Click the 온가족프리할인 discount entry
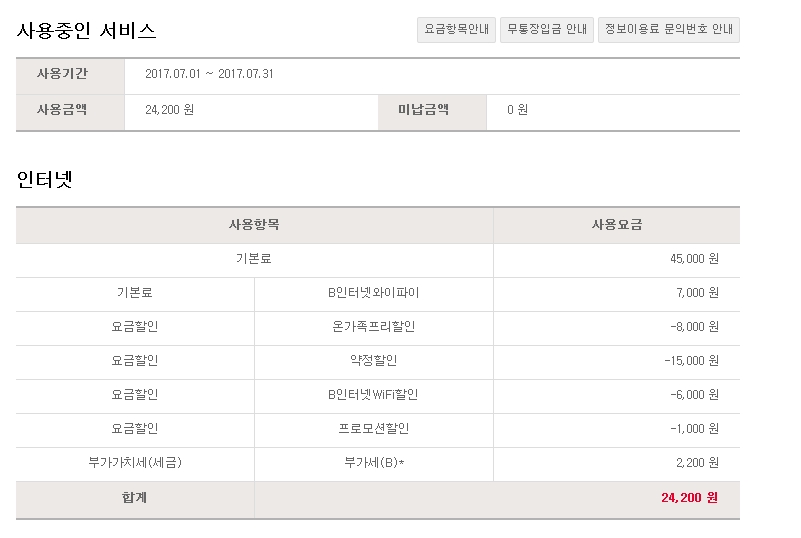Viewport: 801px width, 538px height. (x=373, y=327)
